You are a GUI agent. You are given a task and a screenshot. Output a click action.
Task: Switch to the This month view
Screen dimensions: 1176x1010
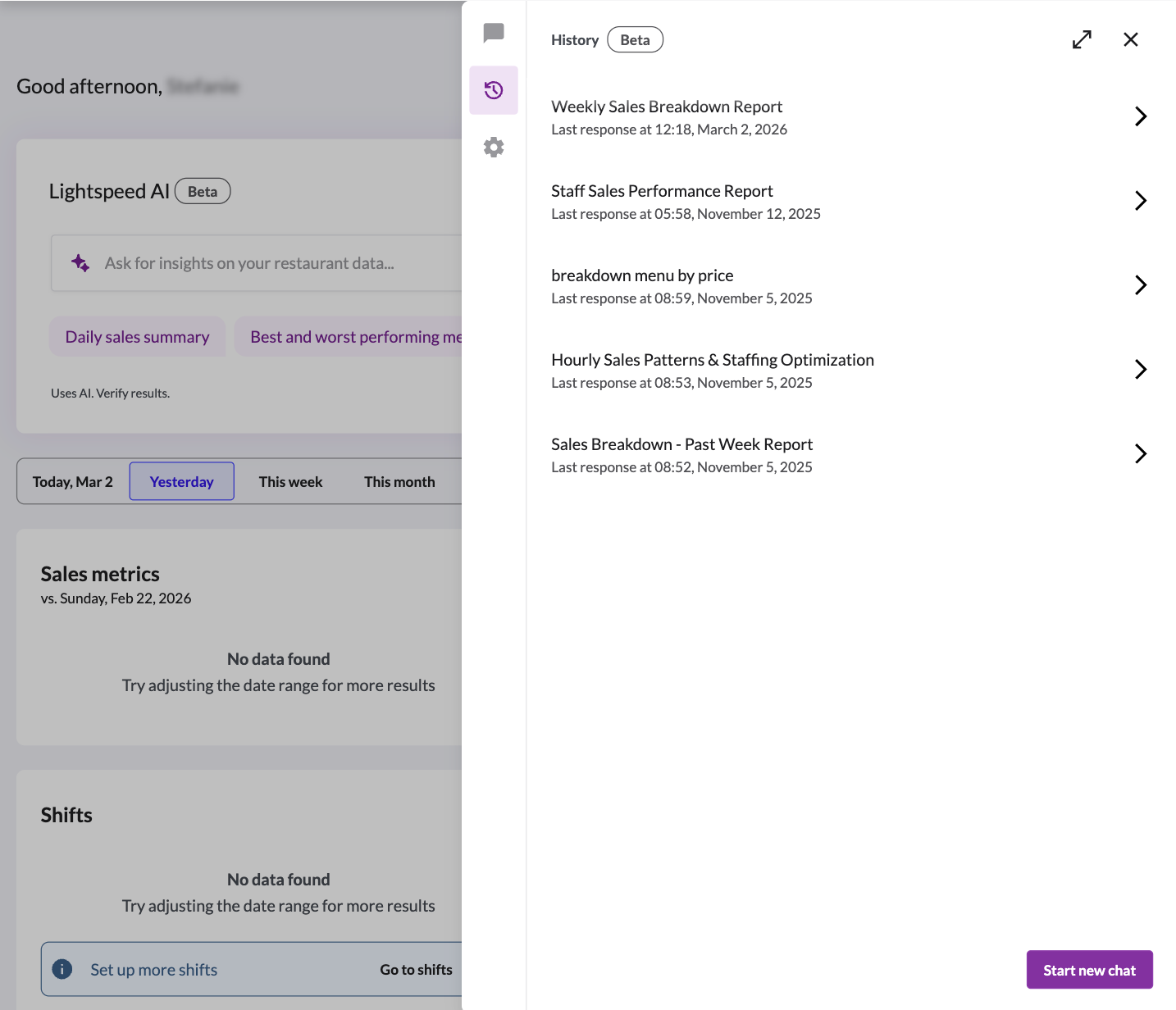(x=399, y=481)
